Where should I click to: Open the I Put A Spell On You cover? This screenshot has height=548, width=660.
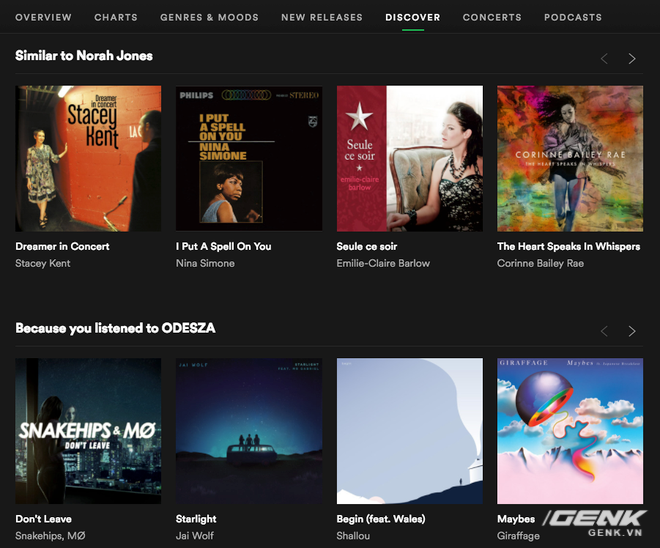(249, 159)
